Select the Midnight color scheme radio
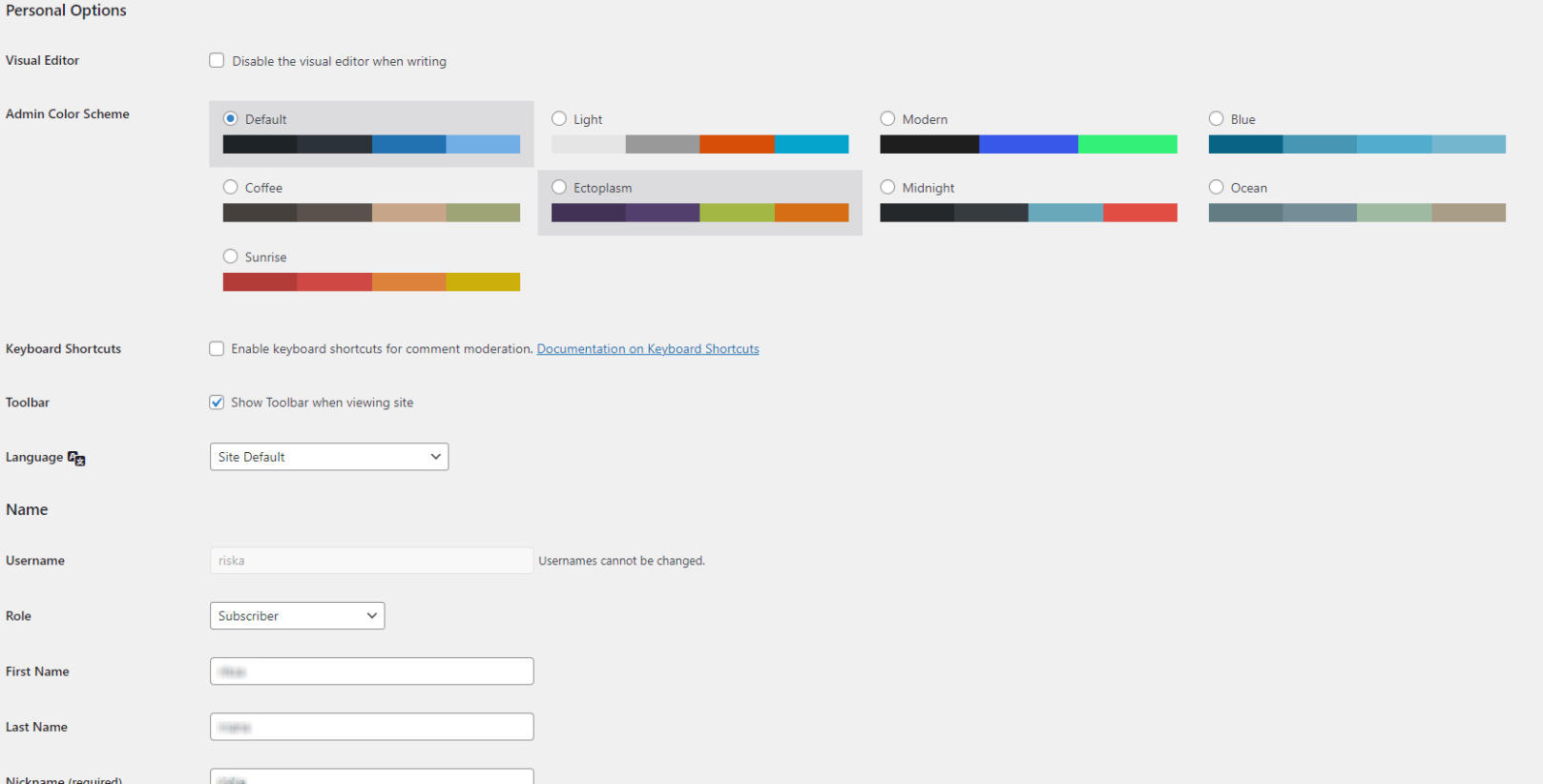This screenshot has height=784, width=1543. 887,187
